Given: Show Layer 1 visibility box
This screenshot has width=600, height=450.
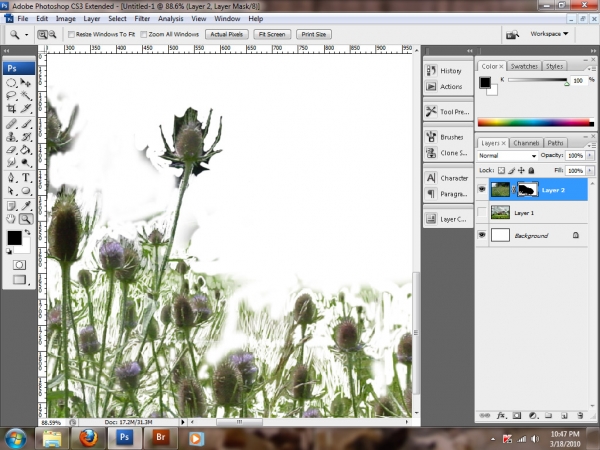Looking at the screenshot, I should (482, 212).
